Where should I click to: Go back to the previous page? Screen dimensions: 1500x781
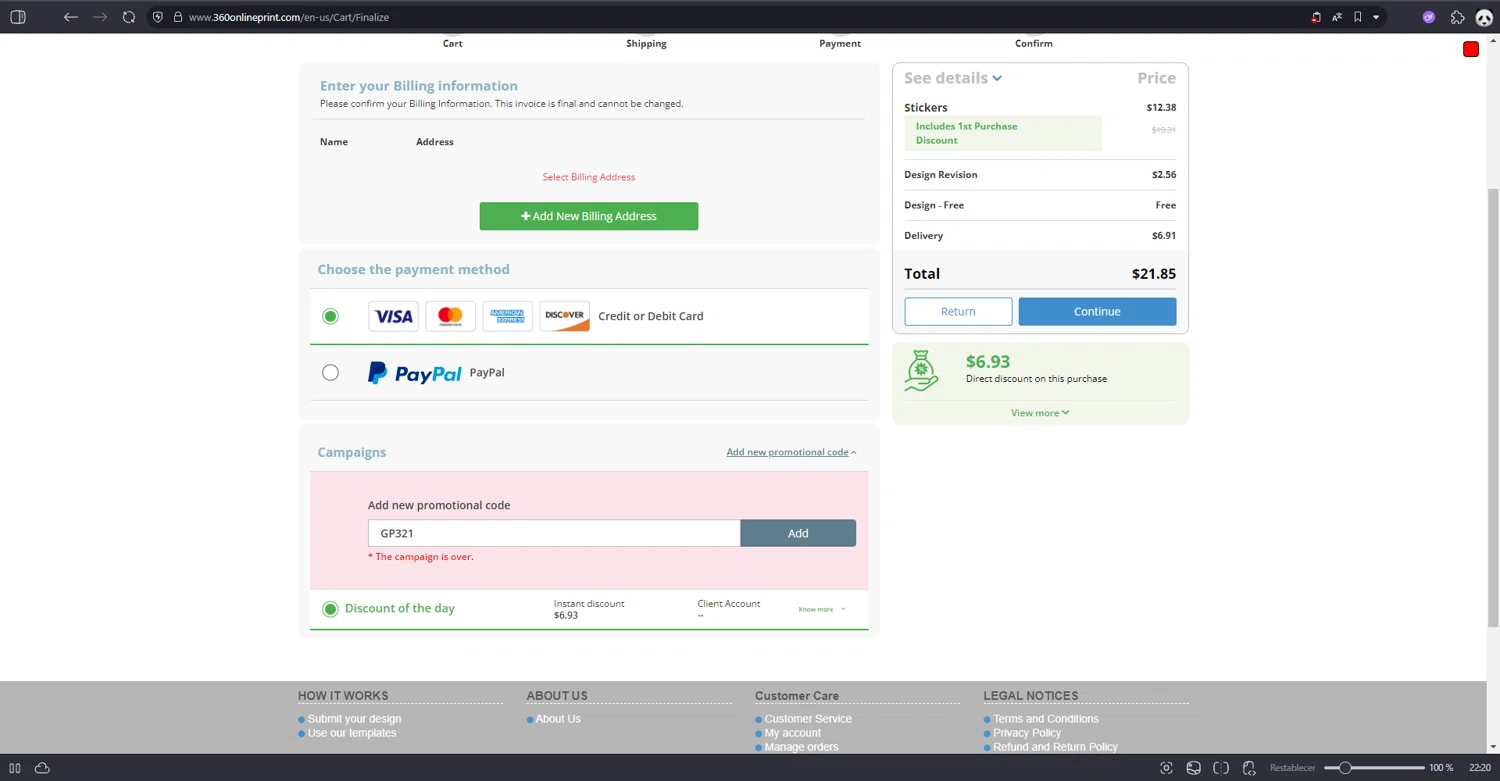click(70, 17)
